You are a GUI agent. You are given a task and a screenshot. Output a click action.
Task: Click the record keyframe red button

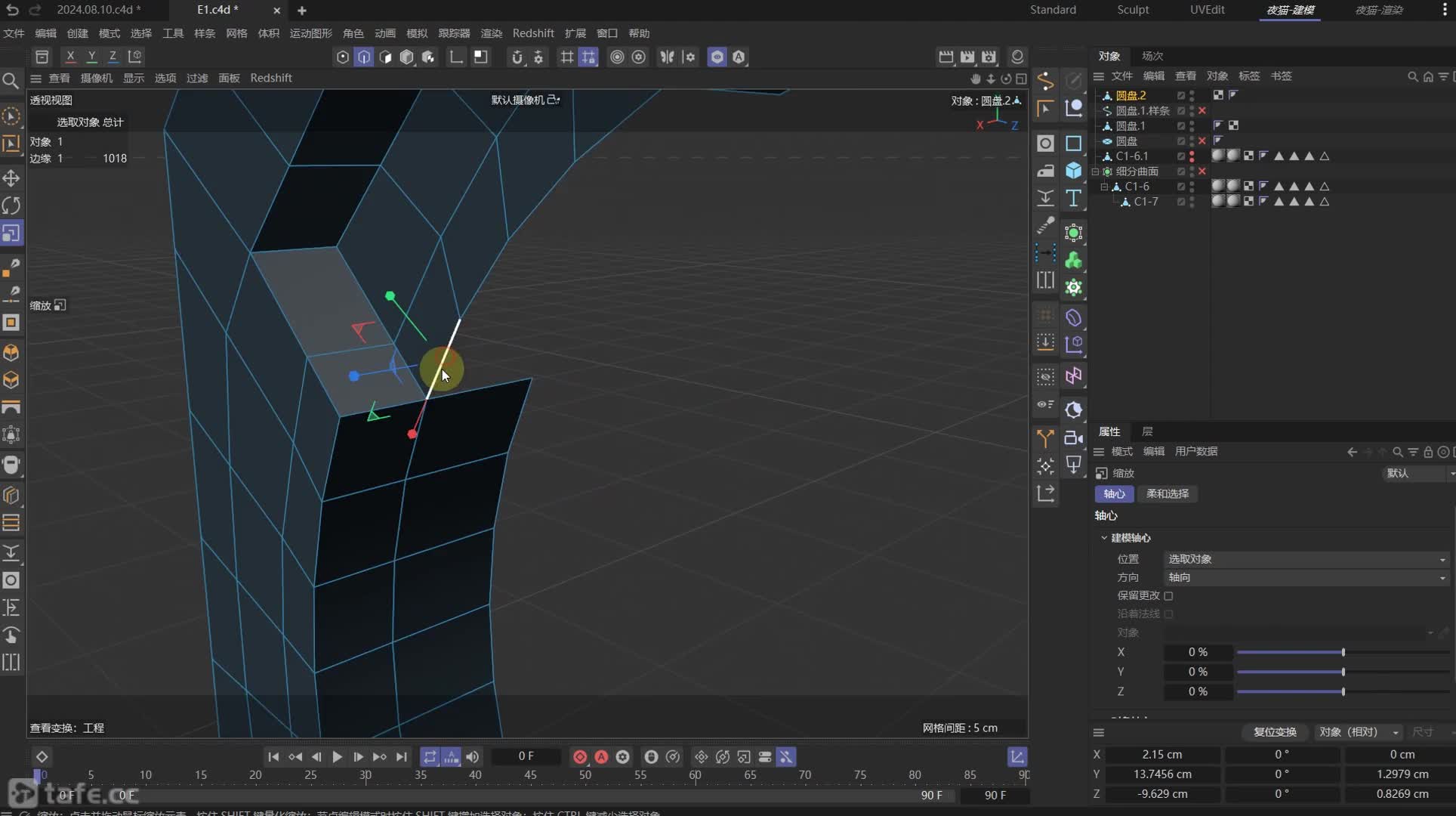point(580,756)
